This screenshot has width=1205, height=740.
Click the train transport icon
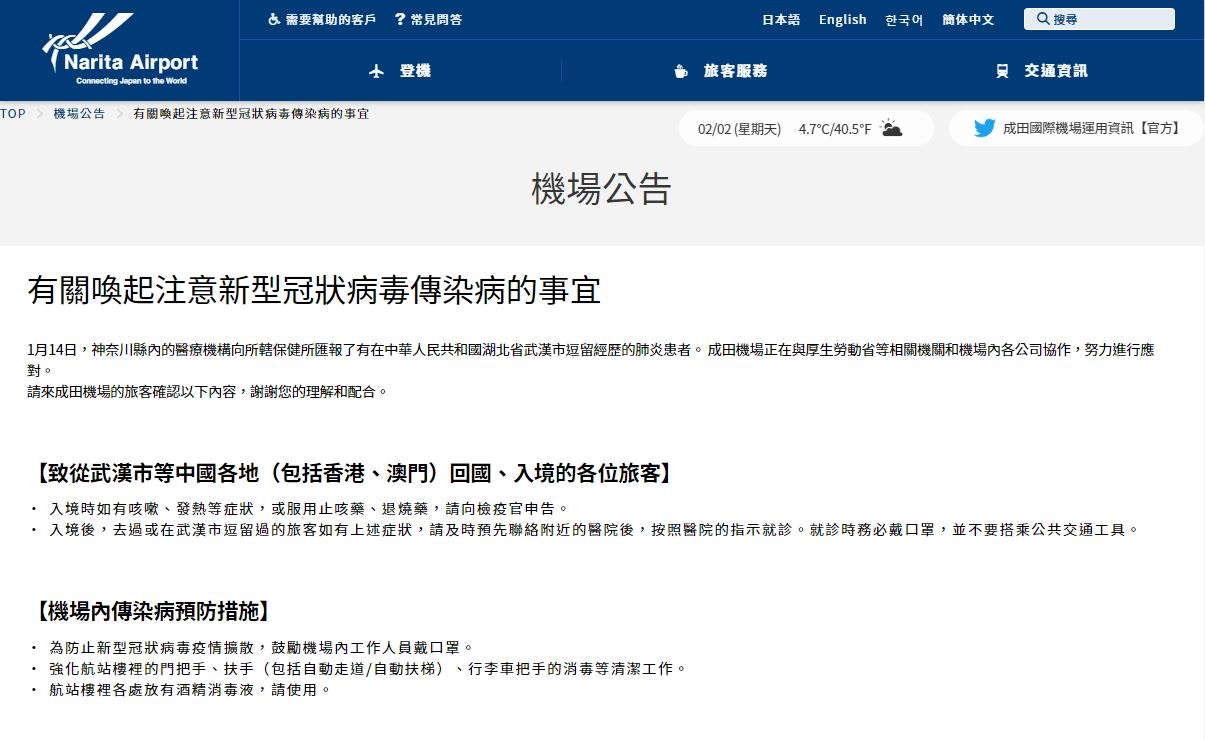pos(1002,71)
